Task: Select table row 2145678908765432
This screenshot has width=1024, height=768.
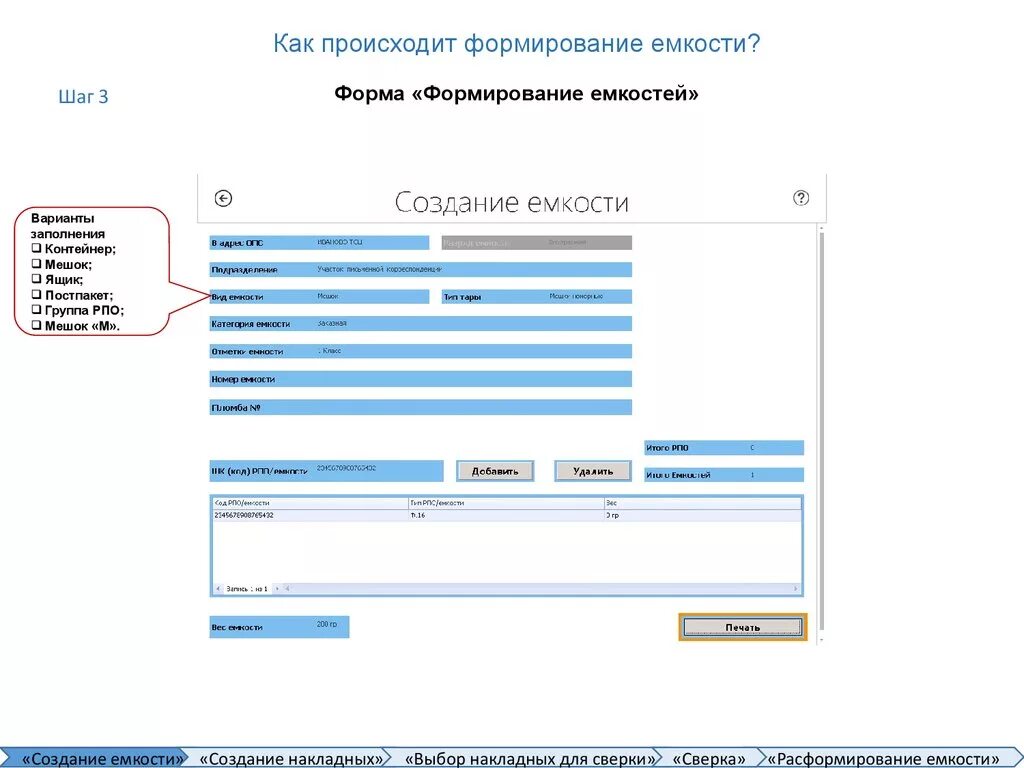Action: pos(507,515)
